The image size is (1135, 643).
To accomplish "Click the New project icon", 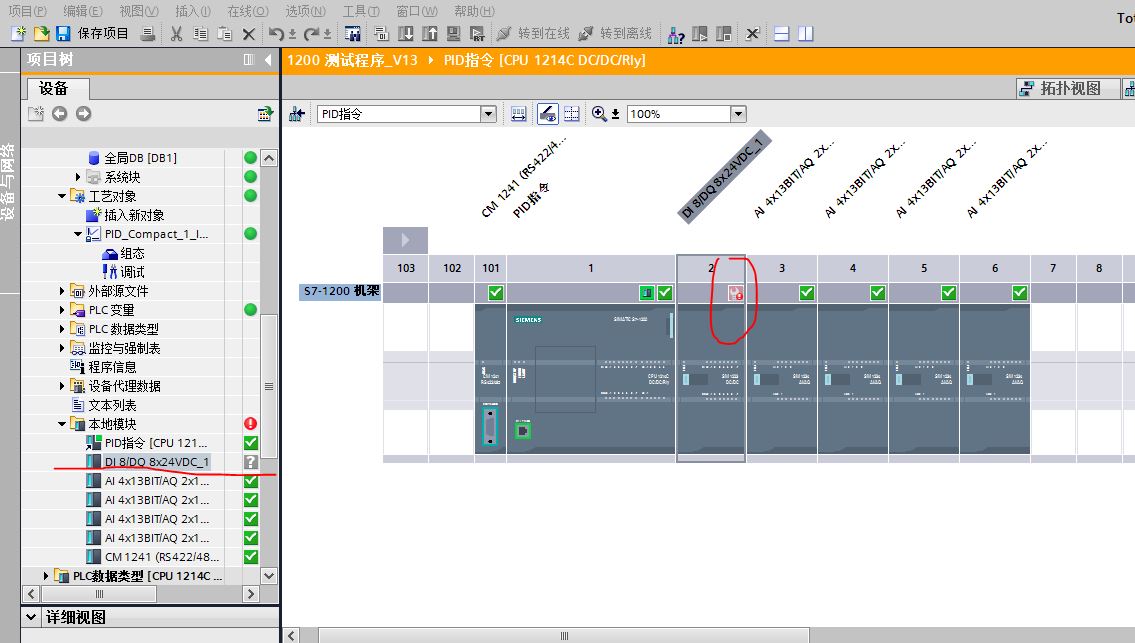I will [x=19, y=33].
